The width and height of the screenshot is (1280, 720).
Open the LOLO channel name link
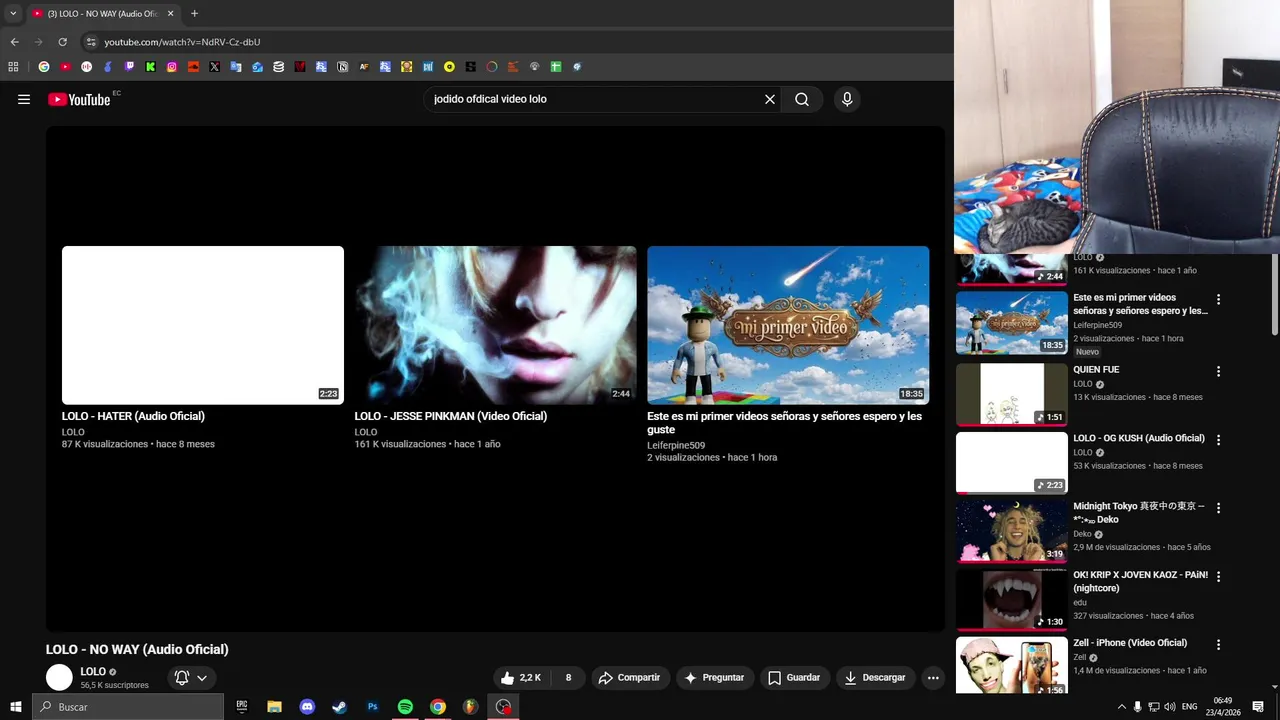click(93, 671)
